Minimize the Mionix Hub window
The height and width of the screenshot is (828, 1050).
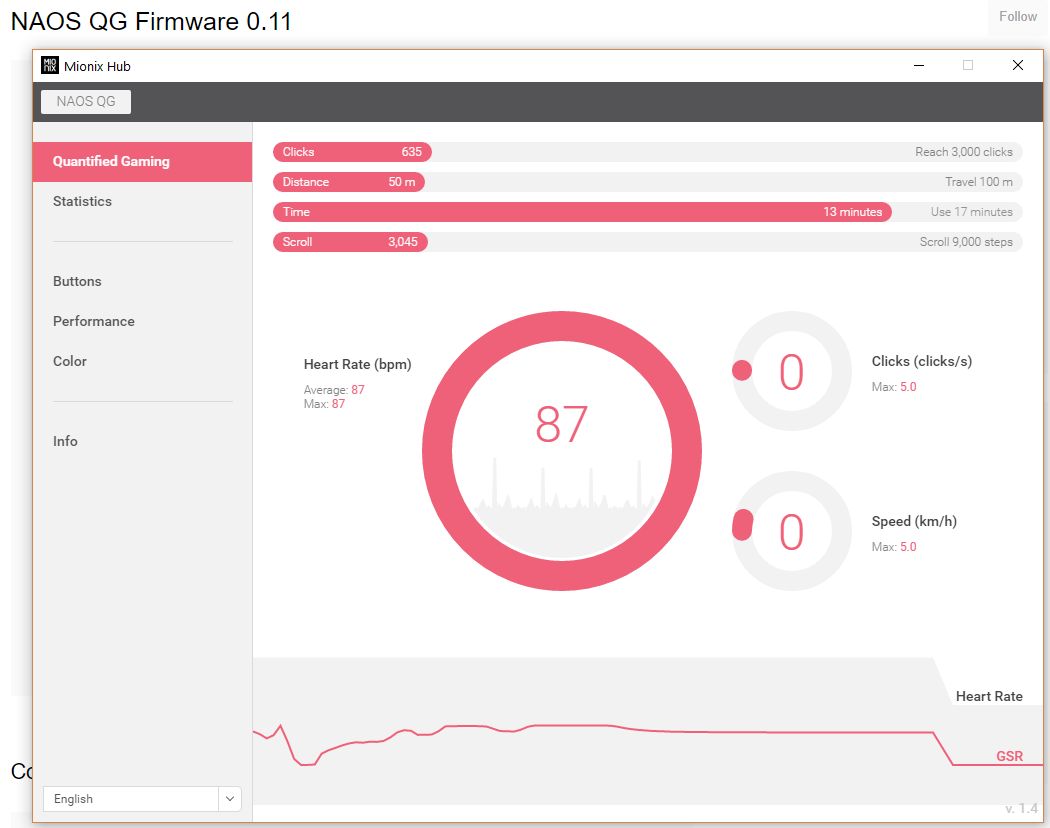tap(919, 65)
